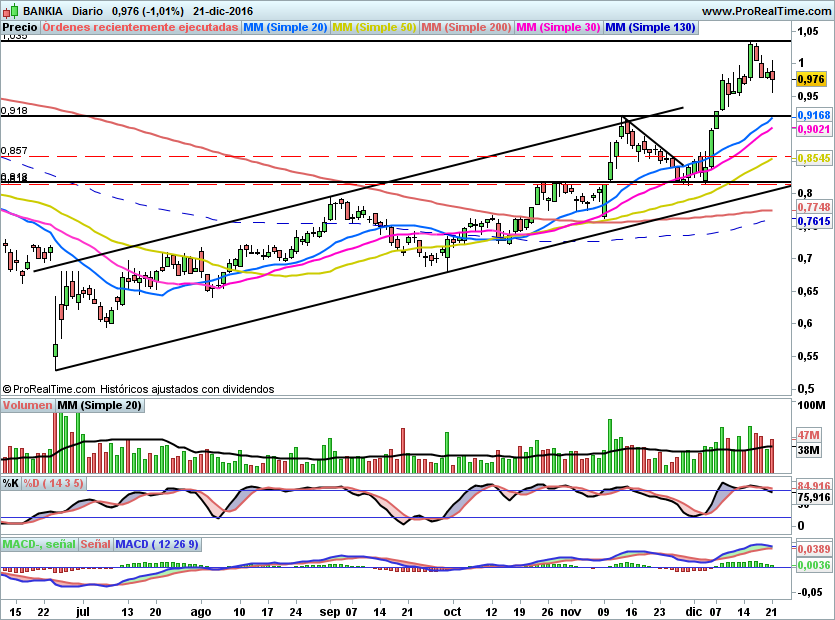This screenshot has height=620, width=835.
Task: Select the MACD (12 26 9) label
Action: [158, 544]
